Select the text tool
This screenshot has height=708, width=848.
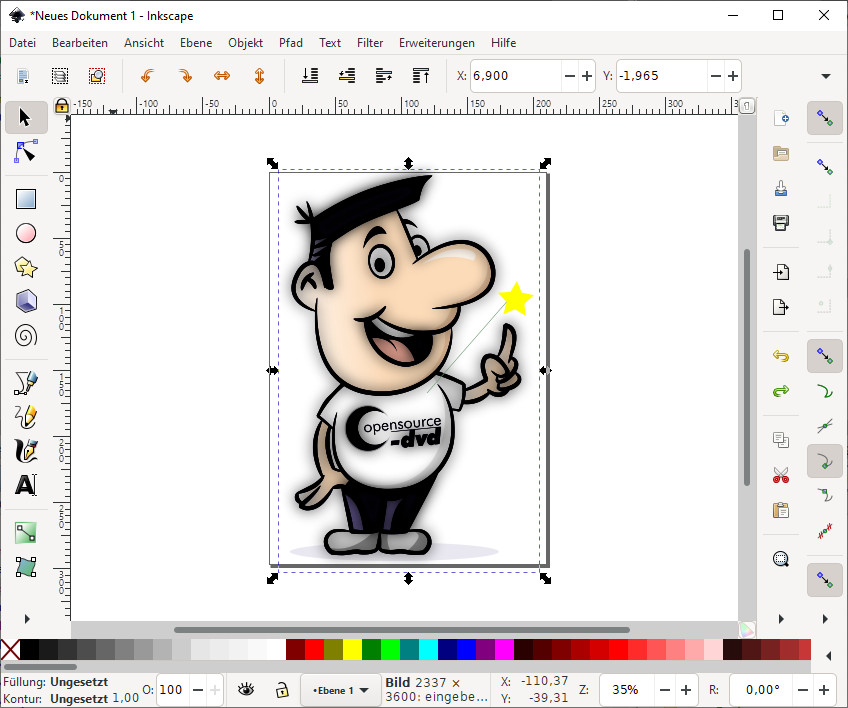click(x=26, y=485)
